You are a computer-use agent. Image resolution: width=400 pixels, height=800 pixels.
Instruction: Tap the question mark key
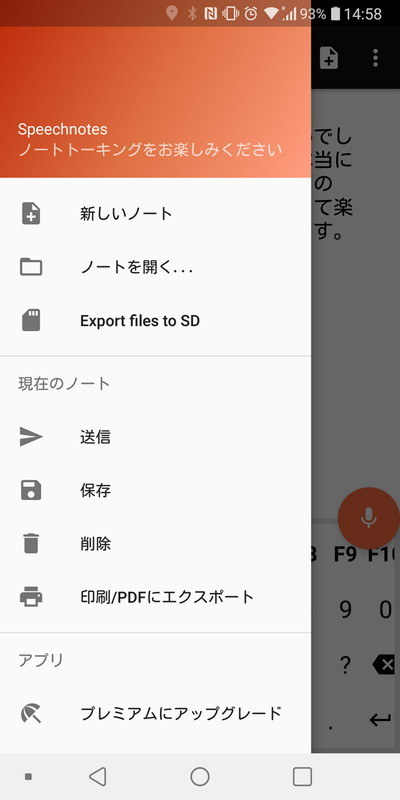[x=345, y=664]
